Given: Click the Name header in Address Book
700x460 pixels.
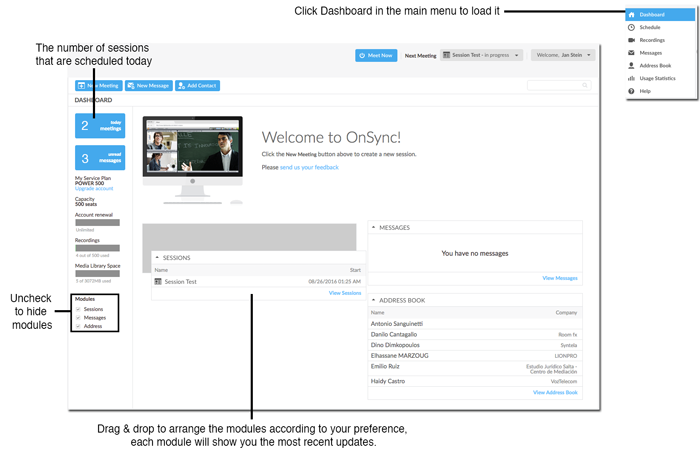Looking at the screenshot, I should (x=377, y=313).
